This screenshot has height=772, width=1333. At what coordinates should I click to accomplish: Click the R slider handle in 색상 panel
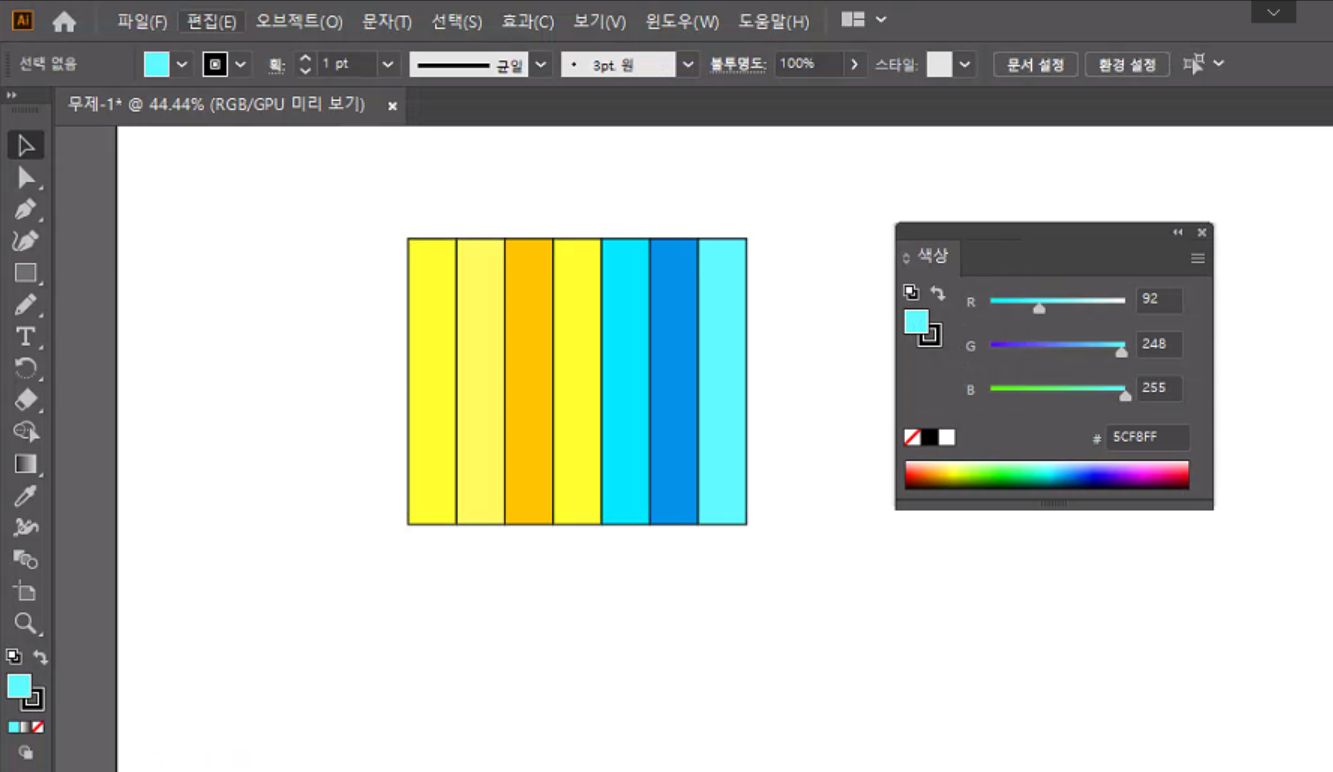pos(1039,310)
